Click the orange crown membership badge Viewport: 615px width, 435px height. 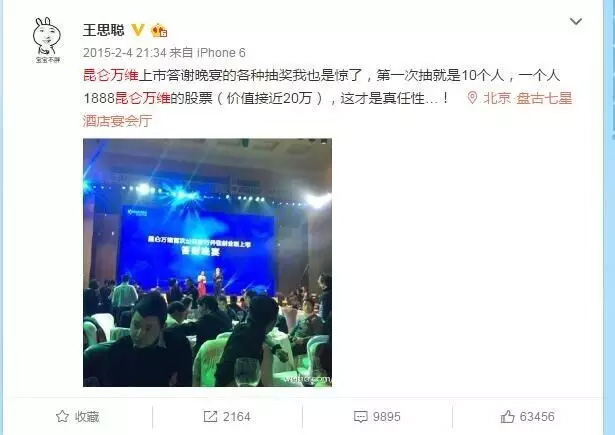(x=159, y=30)
